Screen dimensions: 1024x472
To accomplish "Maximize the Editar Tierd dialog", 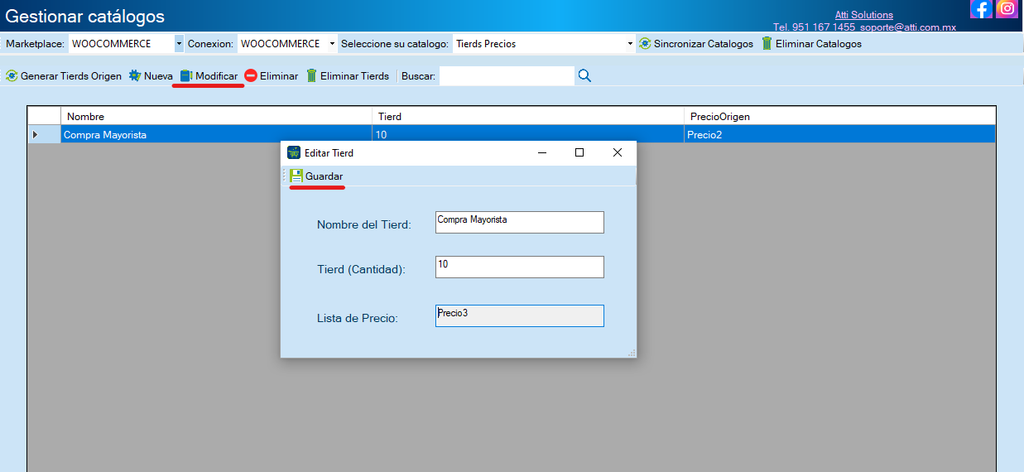I will coord(579,153).
